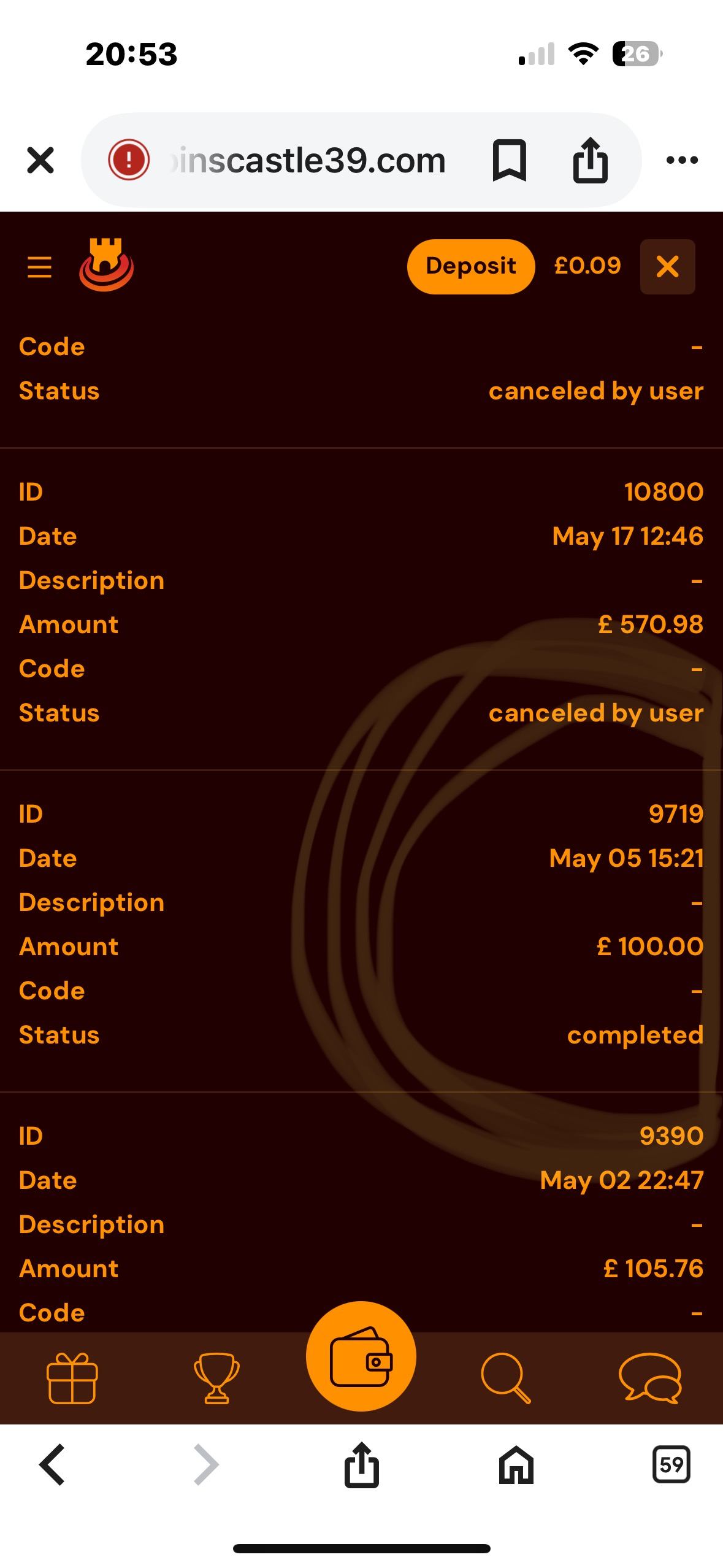
Task: Close the browser tab with X
Action: pyautogui.click(x=40, y=161)
